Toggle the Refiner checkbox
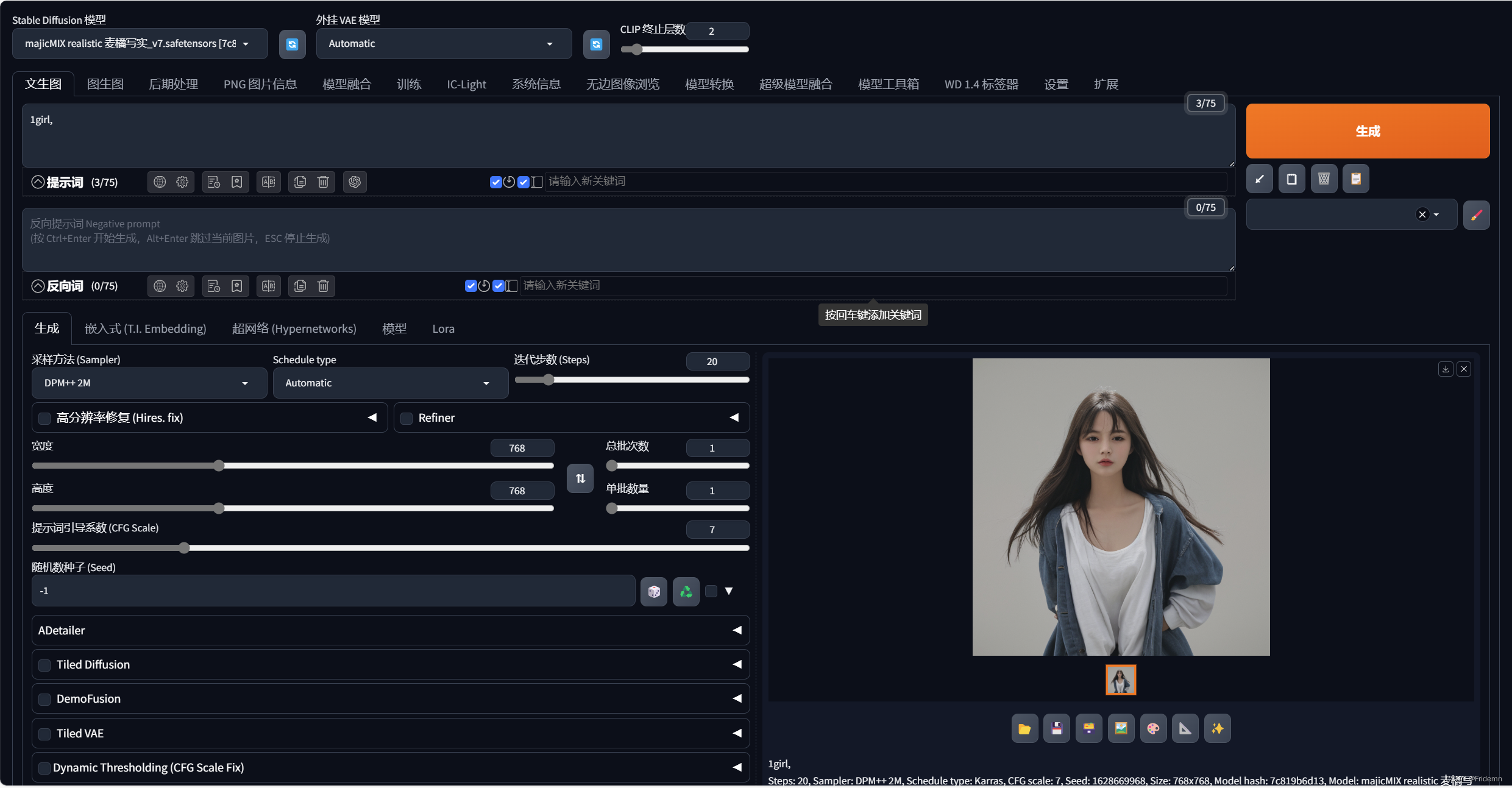This screenshot has height=788, width=1512. [406, 418]
